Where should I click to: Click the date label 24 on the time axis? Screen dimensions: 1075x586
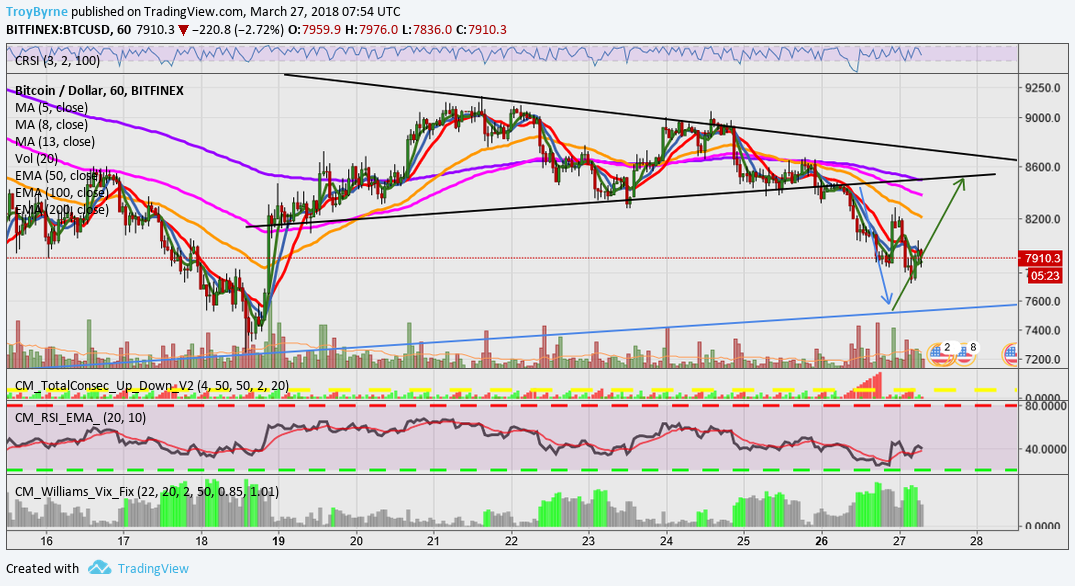click(666, 540)
